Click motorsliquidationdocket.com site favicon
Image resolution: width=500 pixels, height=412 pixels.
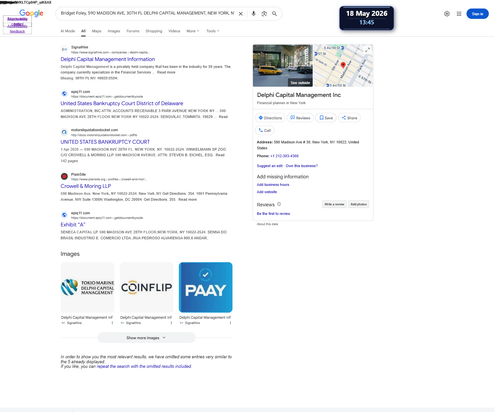pos(64,132)
